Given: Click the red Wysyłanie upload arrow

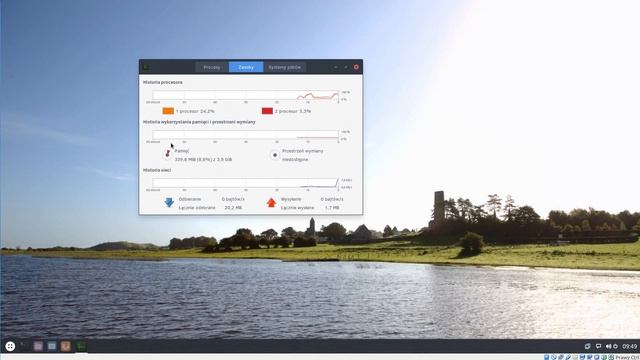Looking at the screenshot, I should click(271, 202).
